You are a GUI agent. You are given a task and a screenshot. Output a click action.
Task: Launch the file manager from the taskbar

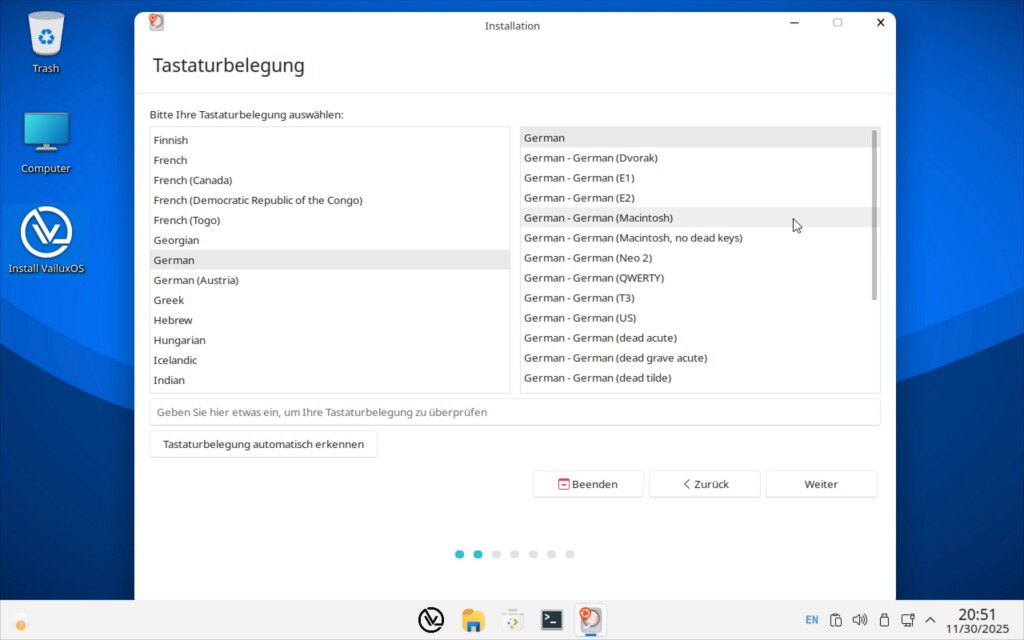(473, 620)
